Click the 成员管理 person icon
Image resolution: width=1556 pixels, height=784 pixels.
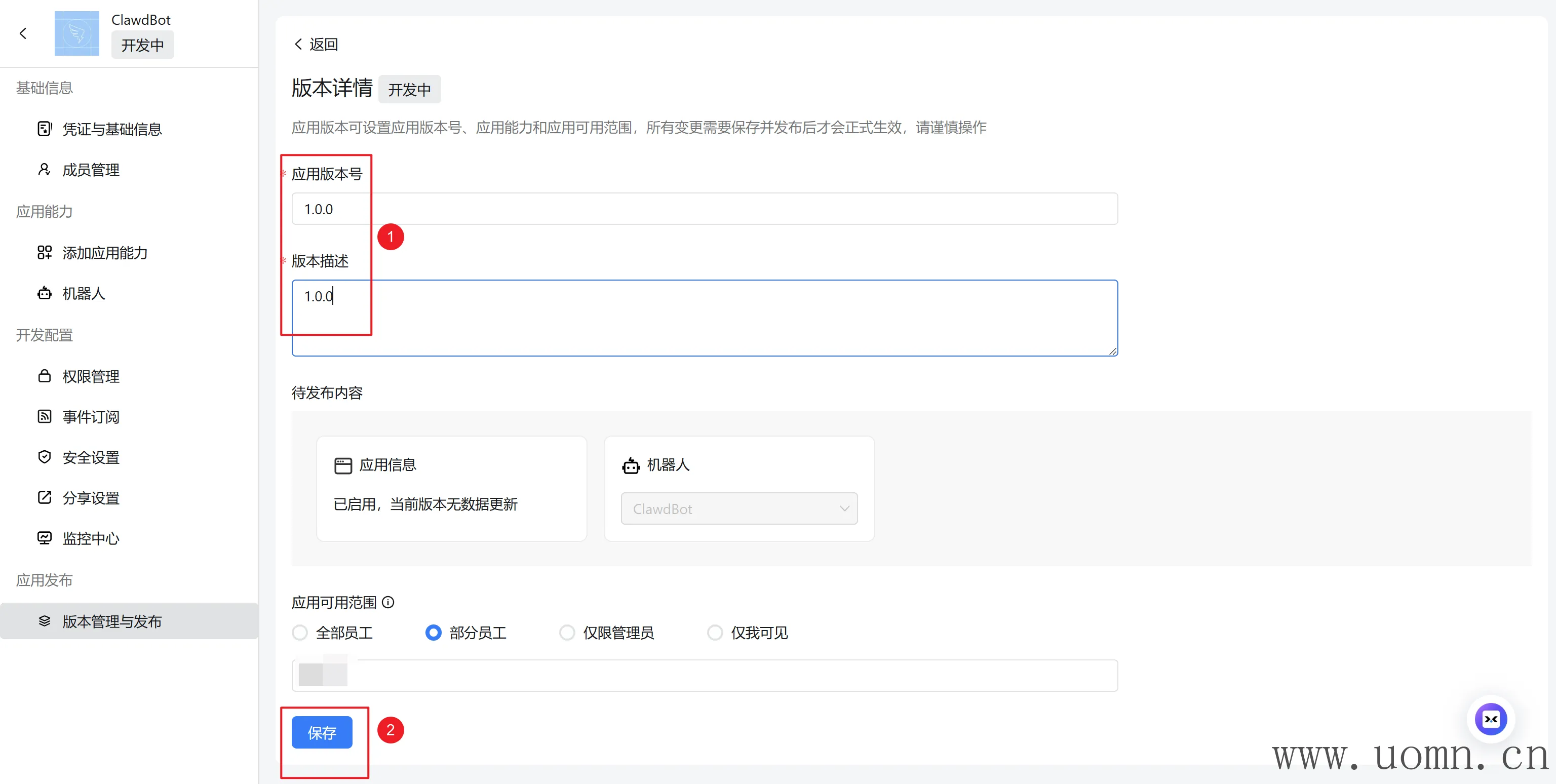point(44,170)
